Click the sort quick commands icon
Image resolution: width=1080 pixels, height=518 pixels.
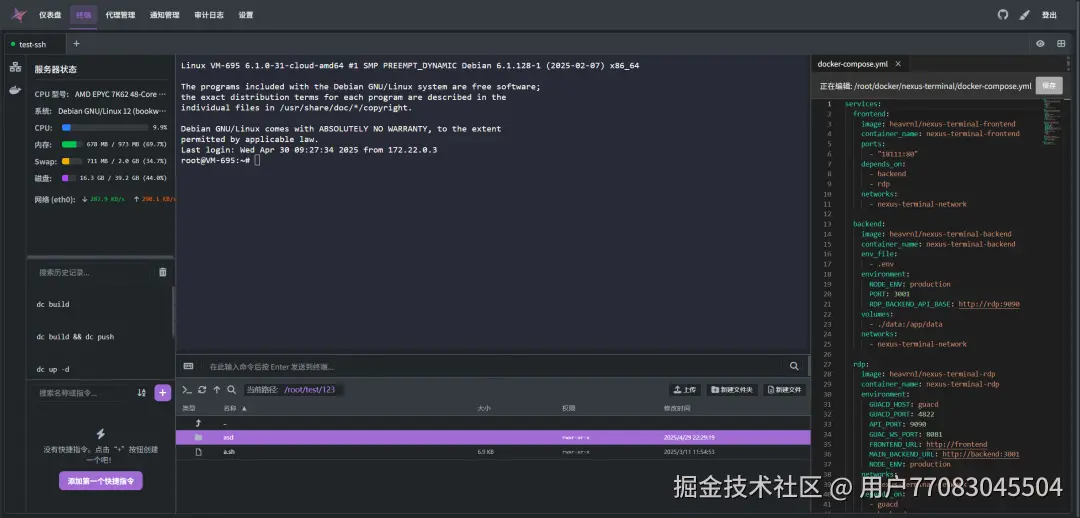coord(141,393)
